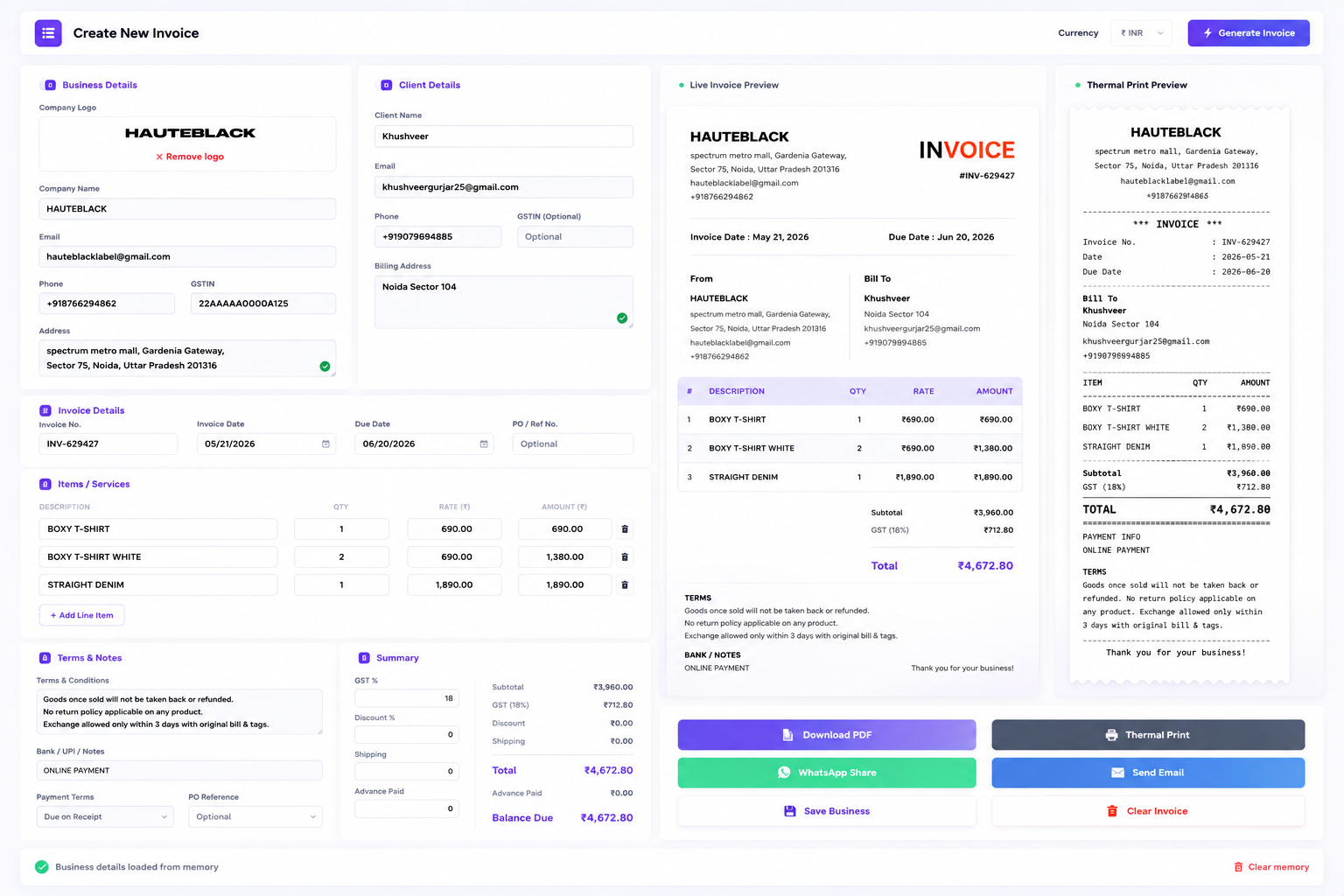The height and width of the screenshot is (896, 1344).
Task: Focus the Billing Address text area
Action: click(504, 302)
